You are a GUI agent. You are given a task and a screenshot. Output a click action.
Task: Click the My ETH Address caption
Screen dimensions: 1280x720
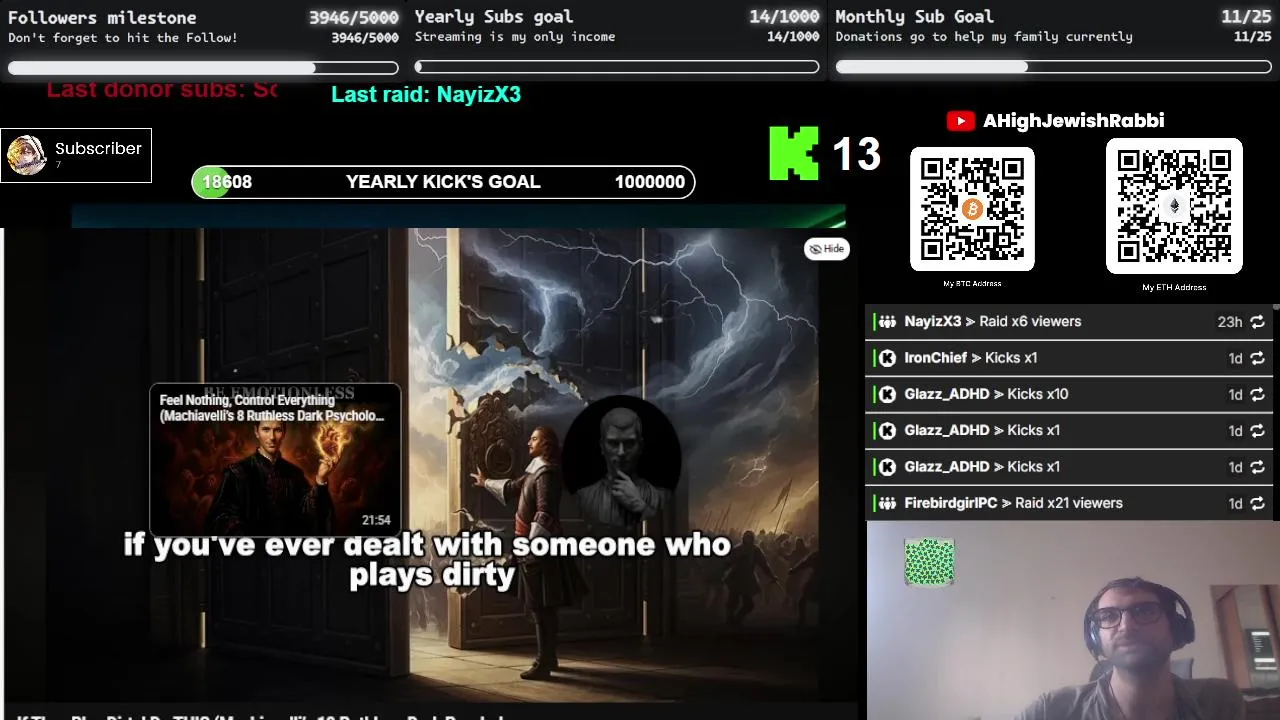click(x=1174, y=287)
